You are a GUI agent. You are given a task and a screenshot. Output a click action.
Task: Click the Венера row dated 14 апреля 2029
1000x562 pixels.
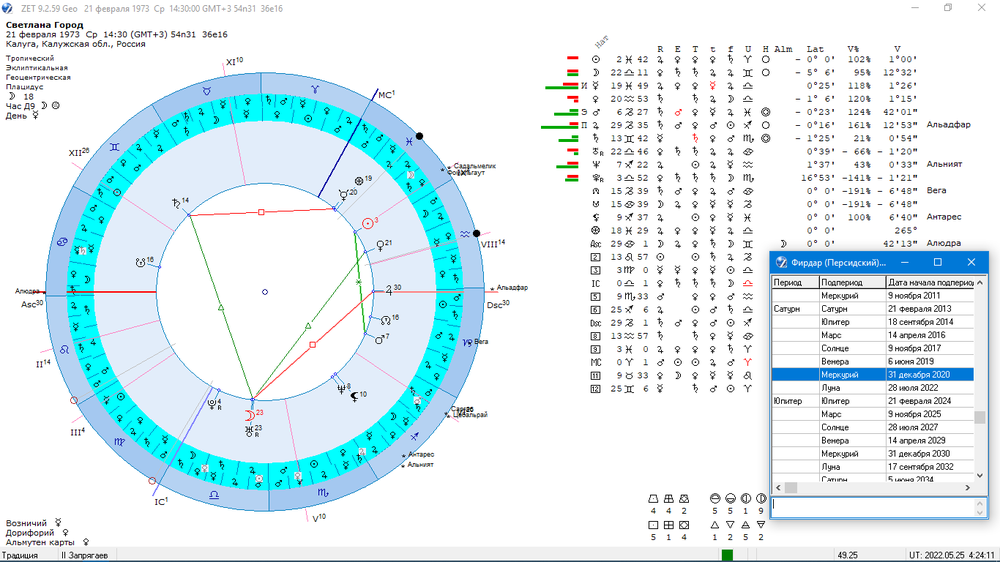point(872,440)
